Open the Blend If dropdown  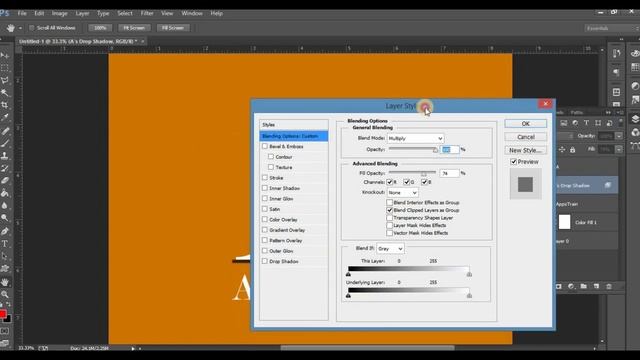pyautogui.click(x=390, y=249)
